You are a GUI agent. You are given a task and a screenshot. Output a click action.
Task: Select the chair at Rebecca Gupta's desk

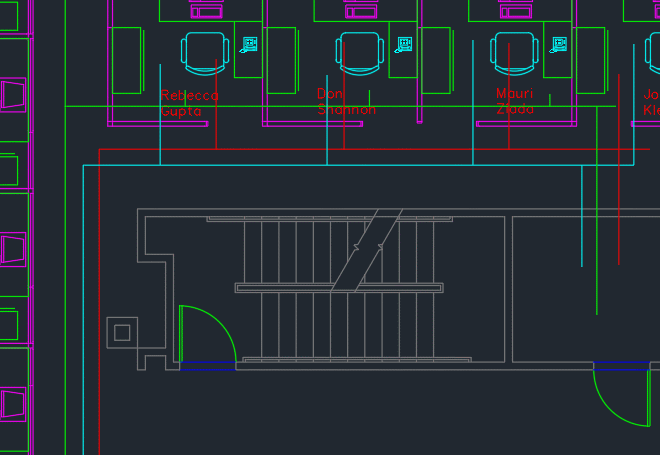coord(204,52)
